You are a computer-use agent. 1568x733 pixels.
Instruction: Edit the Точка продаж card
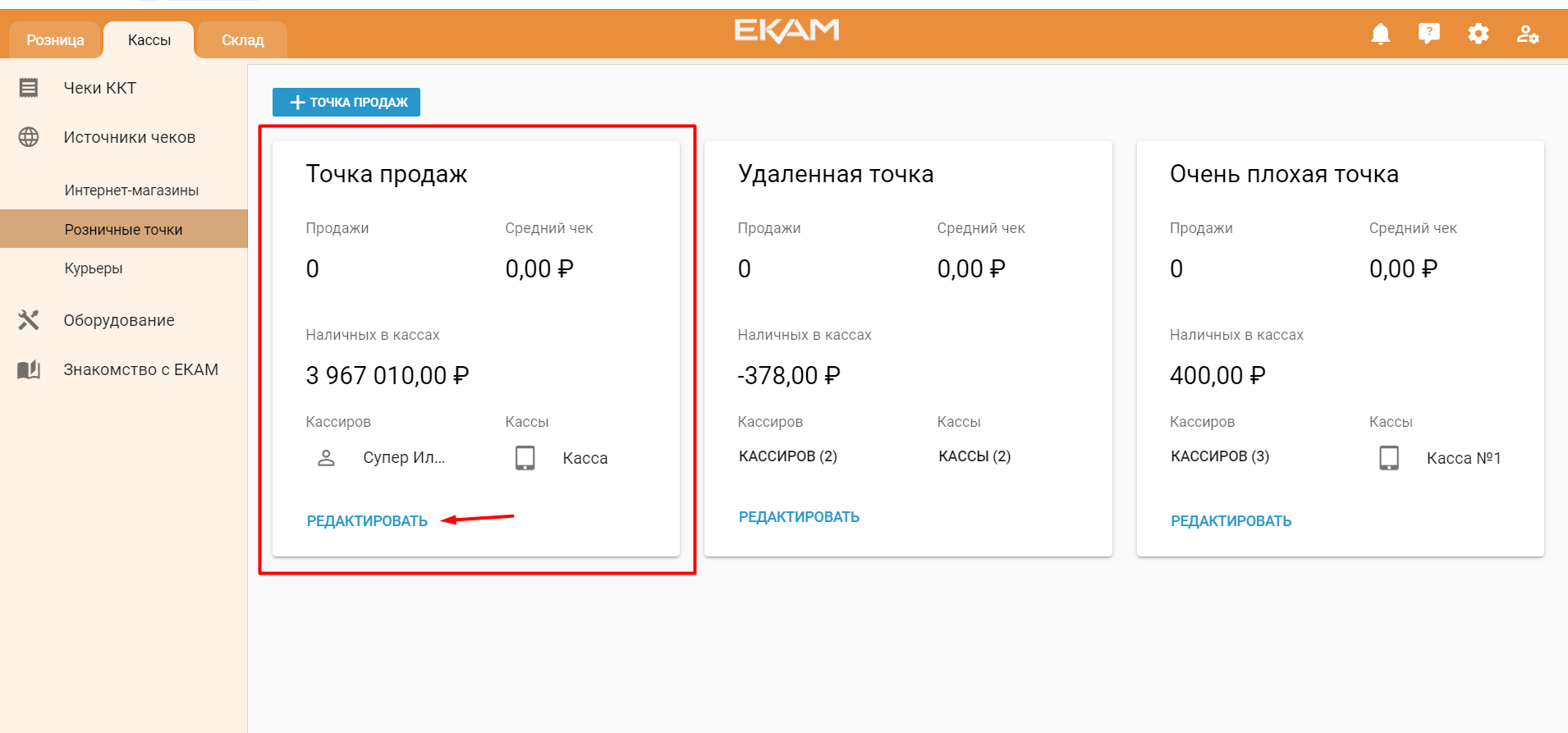point(367,521)
